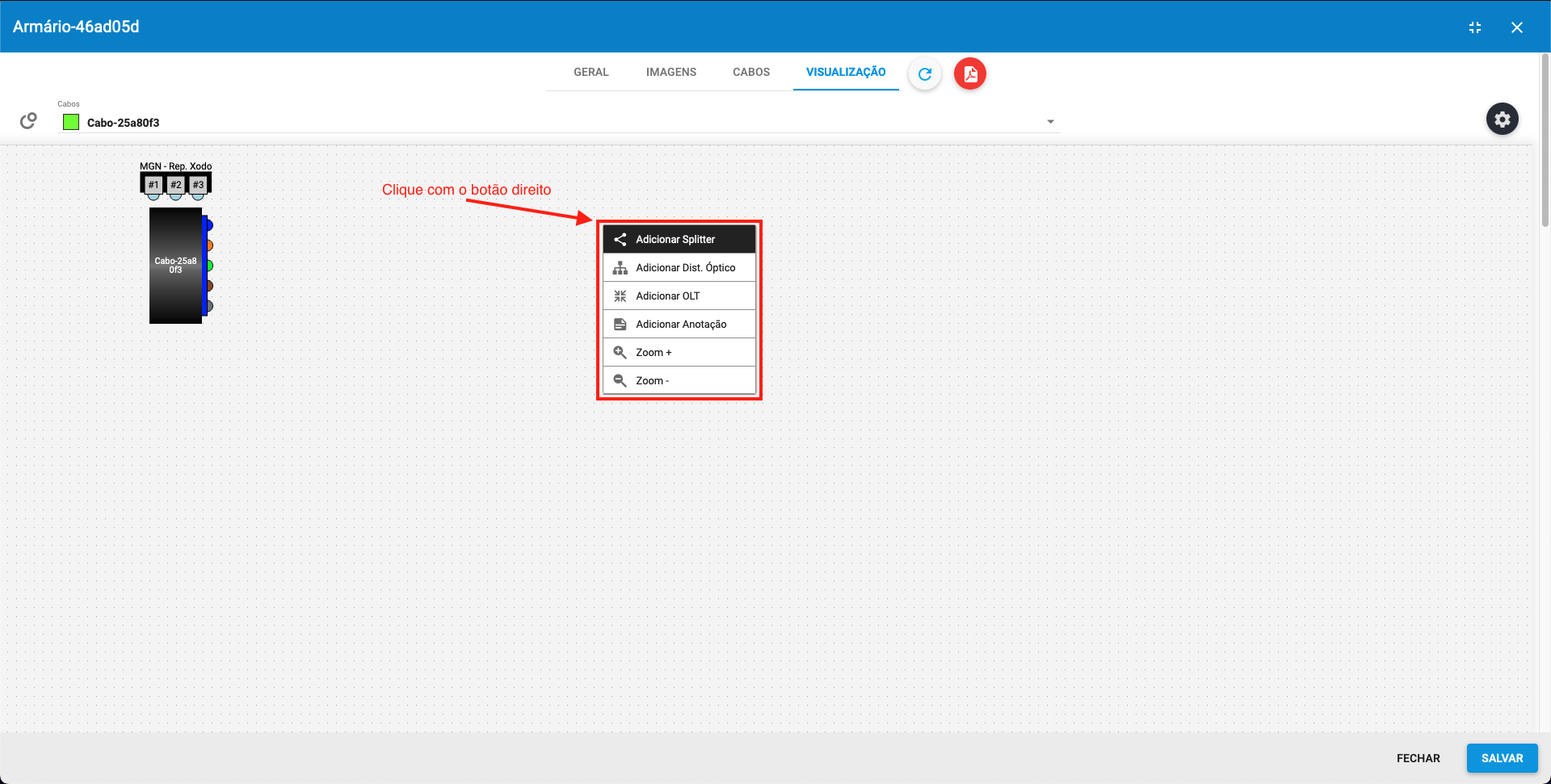Screen dimensions: 1551x784
Task: Click tube #2 on MGN - Rep. Xodo
Action: coord(175,185)
